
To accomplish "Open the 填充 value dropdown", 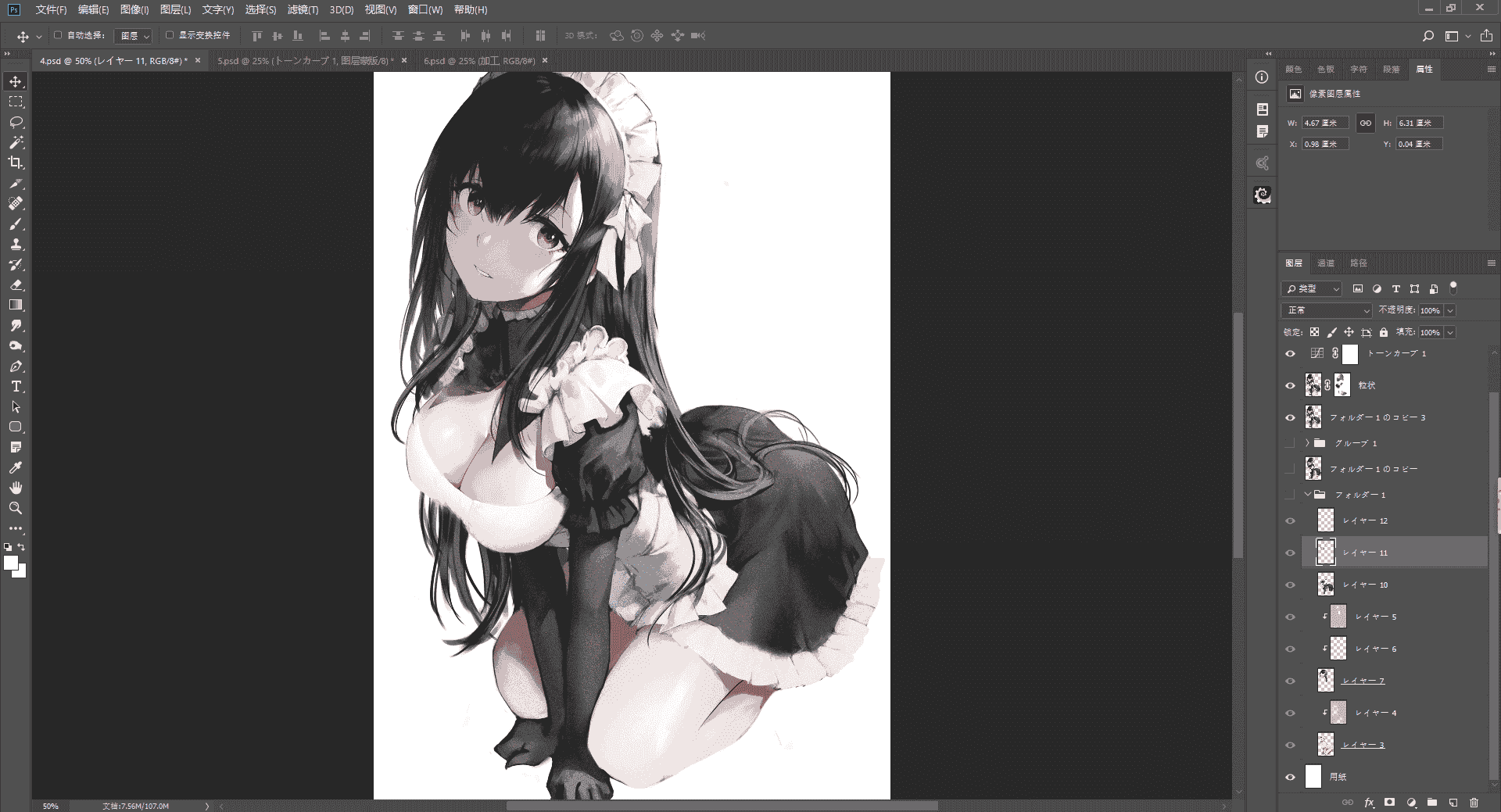I will tap(1450, 332).
